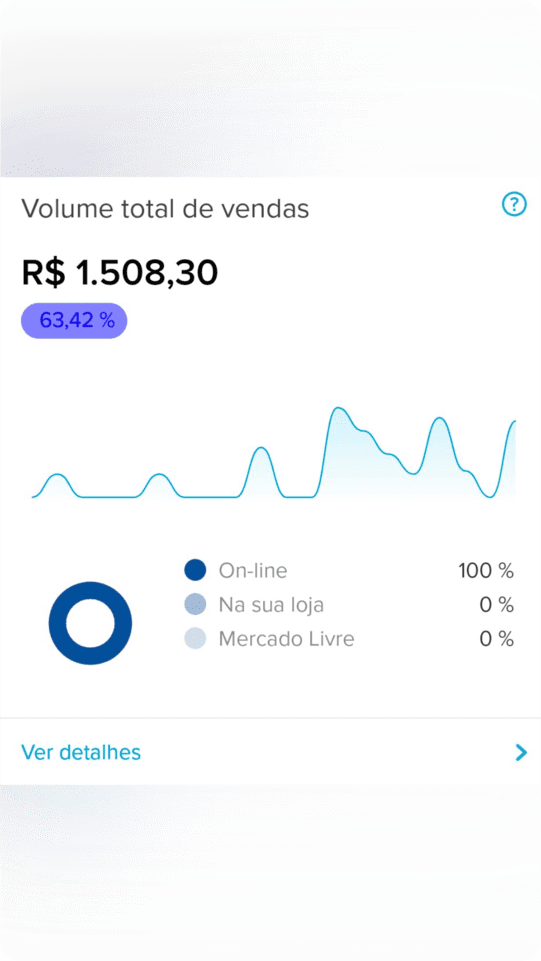This screenshot has height=961, width=541.
Task: Click the Na sua loja legend label
Action: click(271, 605)
